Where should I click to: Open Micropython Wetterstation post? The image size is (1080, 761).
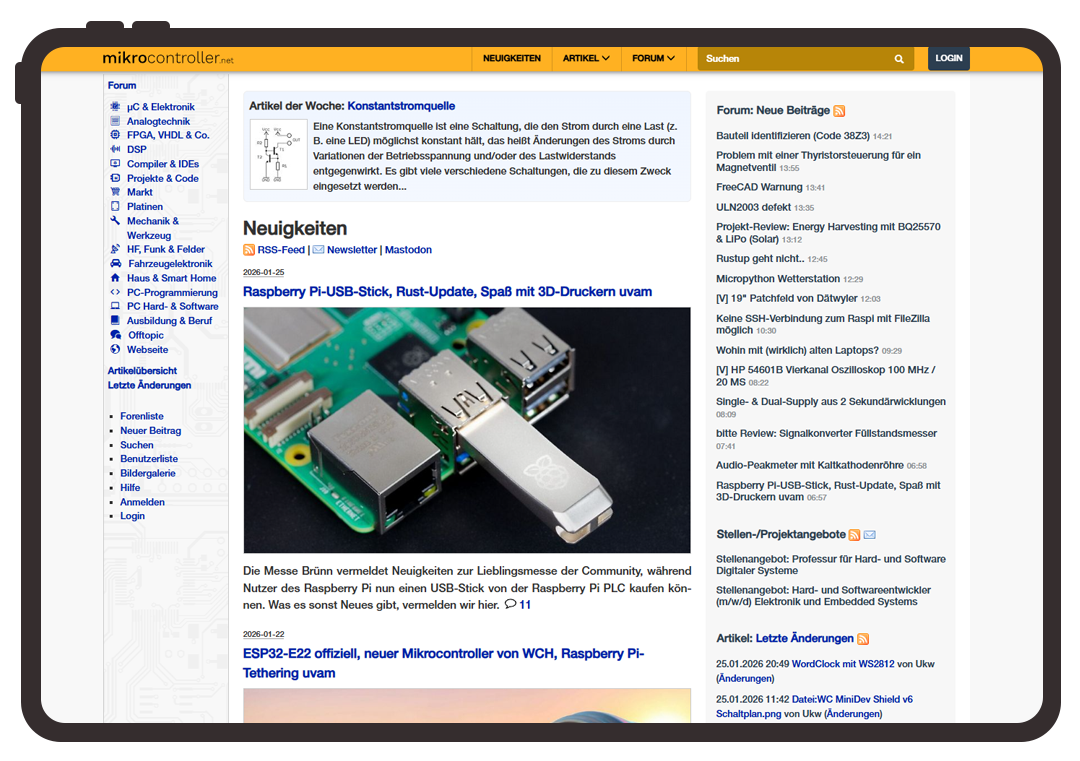point(778,279)
